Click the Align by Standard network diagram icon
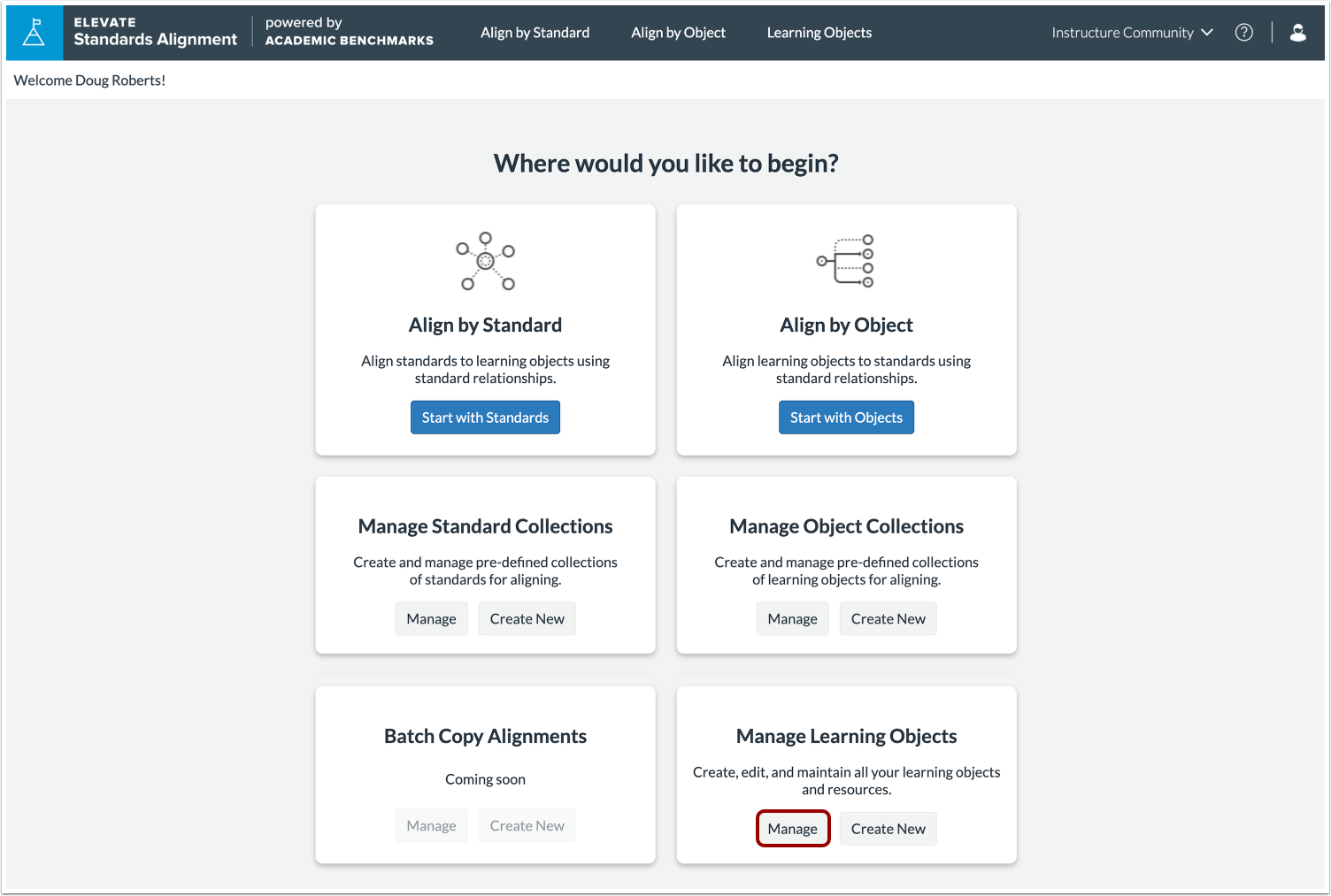This screenshot has height=896, width=1331. (x=485, y=262)
